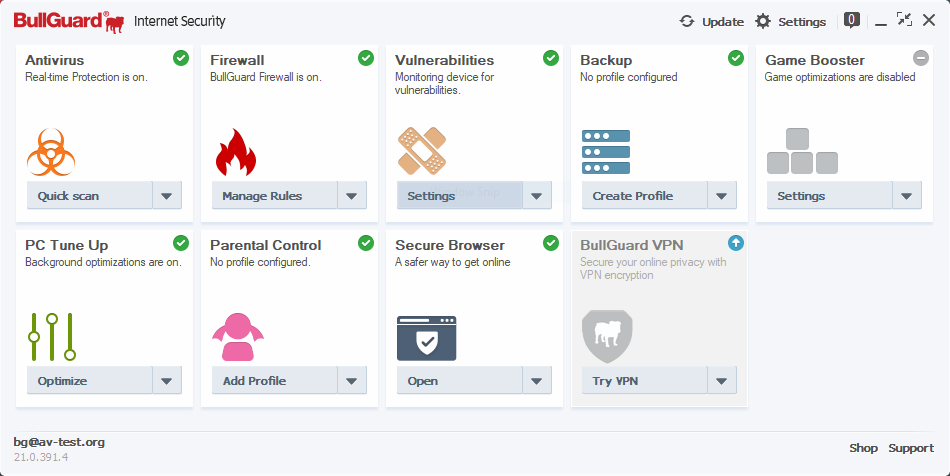Click the Parental Control girl icon
Image resolution: width=950 pixels, height=476 pixels.
click(x=237, y=337)
